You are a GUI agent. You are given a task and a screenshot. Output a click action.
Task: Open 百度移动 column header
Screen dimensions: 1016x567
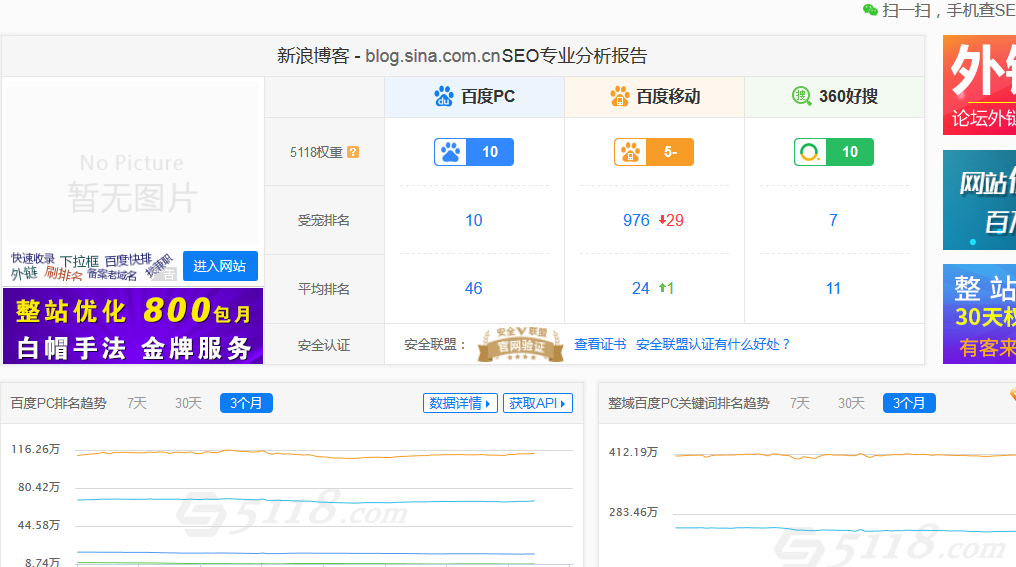[654, 97]
